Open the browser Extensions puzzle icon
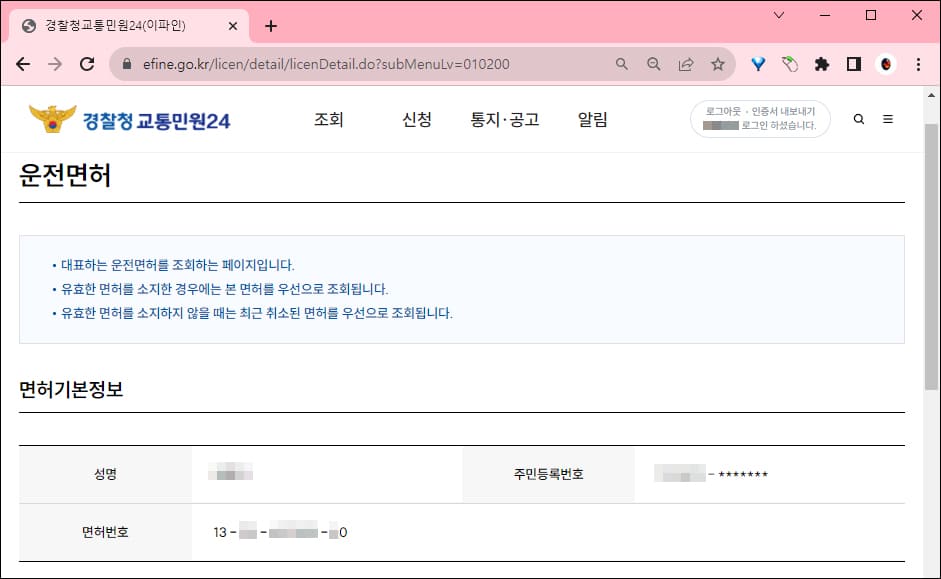Viewport: 941px width, 579px height. tap(822, 63)
